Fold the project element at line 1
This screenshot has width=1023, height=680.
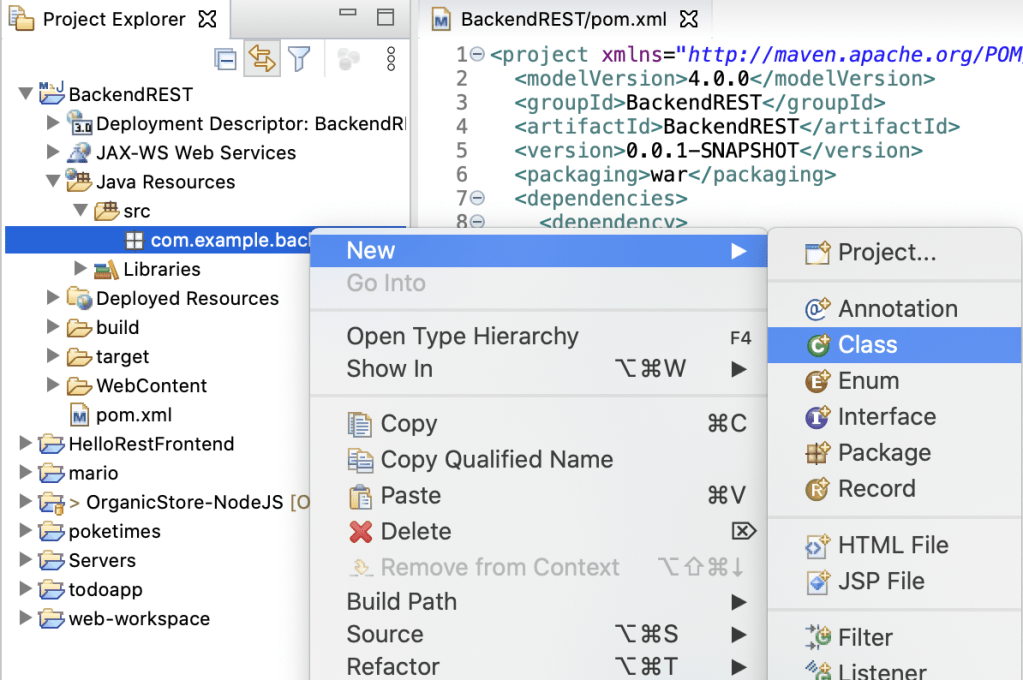[x=477, y=55]
